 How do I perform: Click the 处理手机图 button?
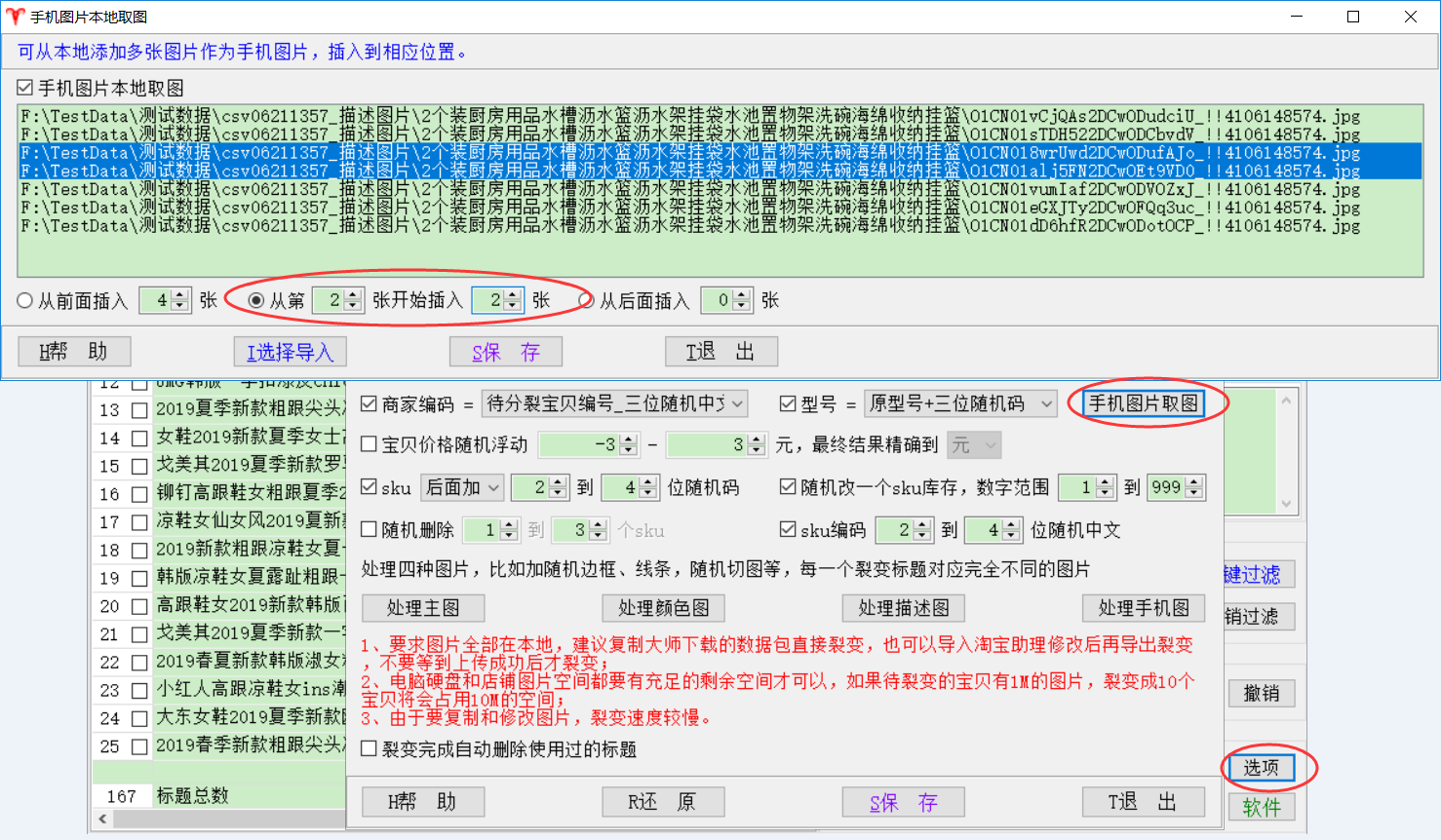[1144, 608]
